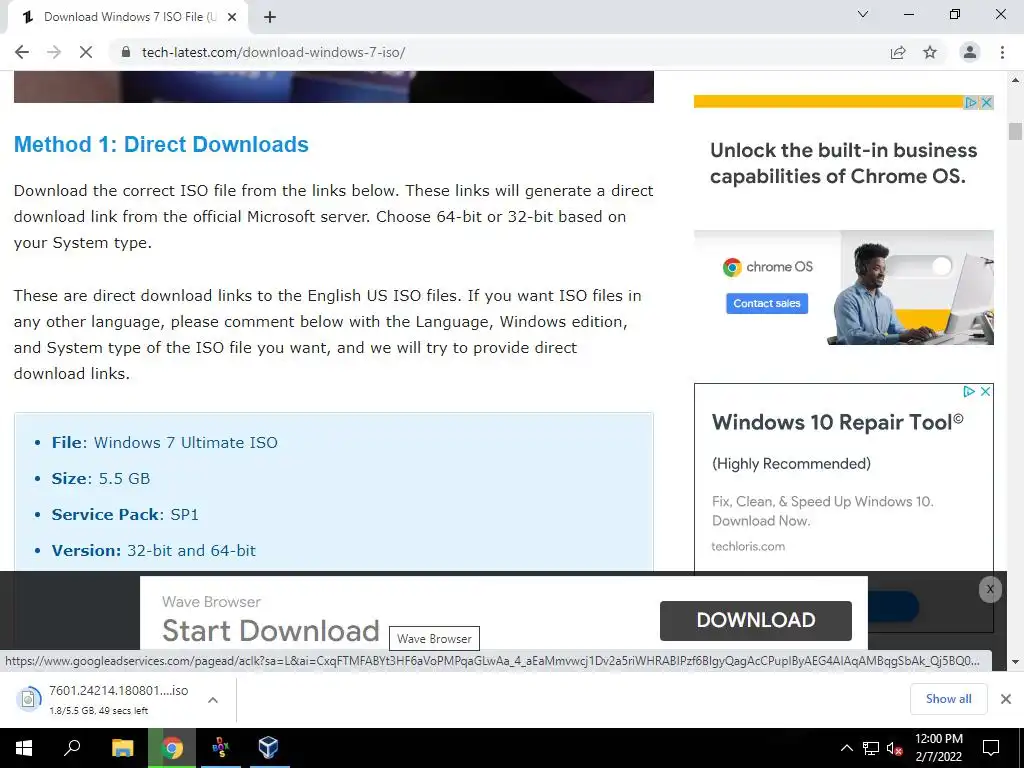
Task: Go back to the previous page
Action: click(x=22, y=52)
